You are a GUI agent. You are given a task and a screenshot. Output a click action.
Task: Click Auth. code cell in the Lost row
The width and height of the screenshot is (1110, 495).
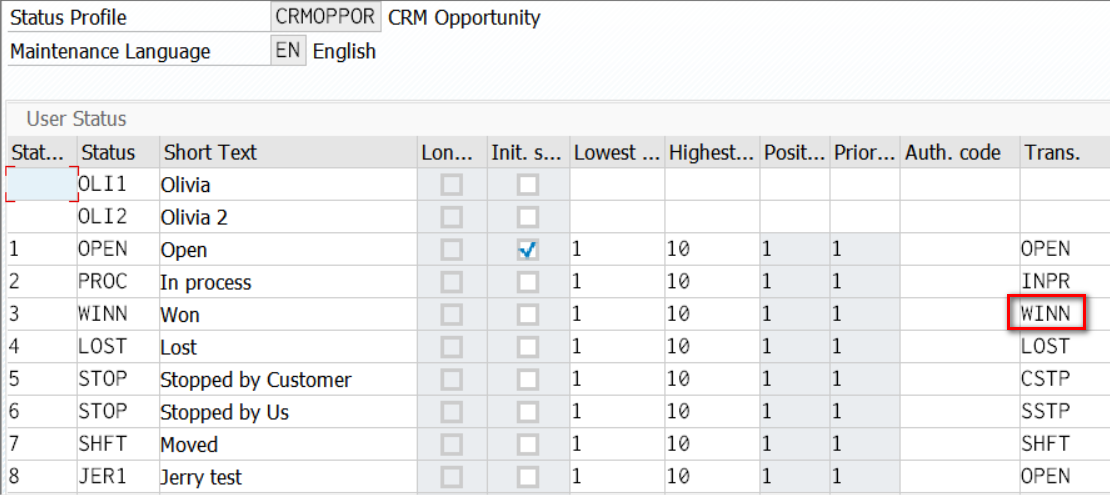[959, 348]
